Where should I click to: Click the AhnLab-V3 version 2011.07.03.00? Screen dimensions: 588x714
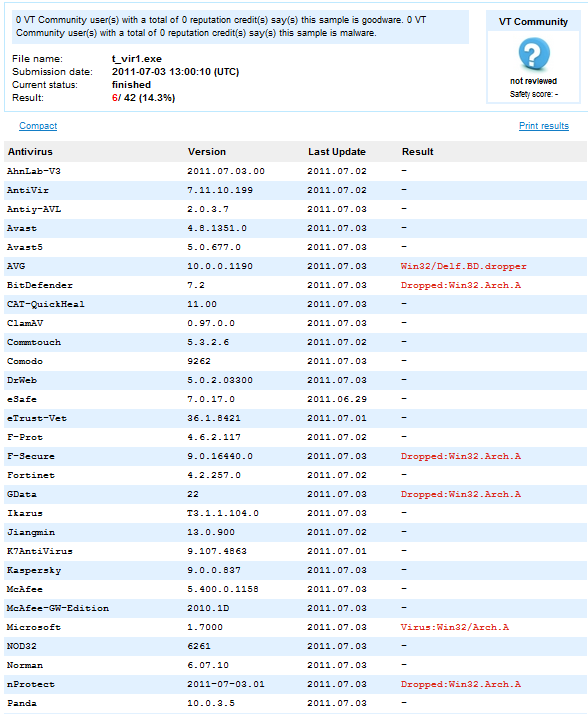(226, 171)
